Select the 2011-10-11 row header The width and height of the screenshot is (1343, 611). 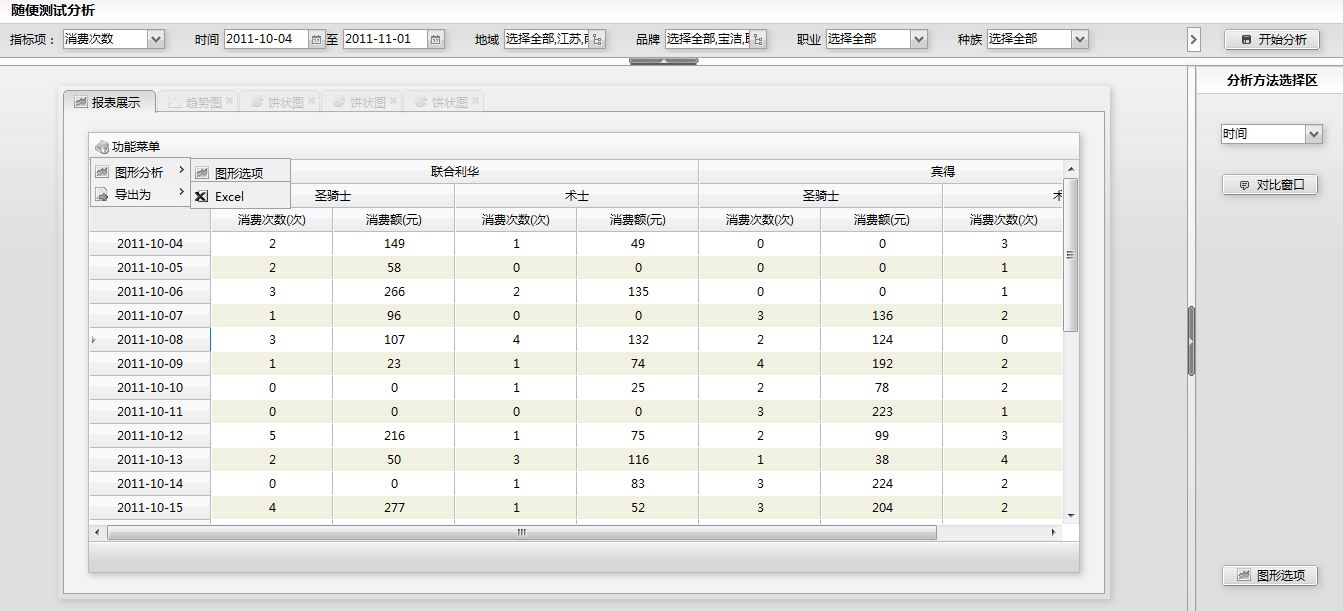tap(150, 411)
